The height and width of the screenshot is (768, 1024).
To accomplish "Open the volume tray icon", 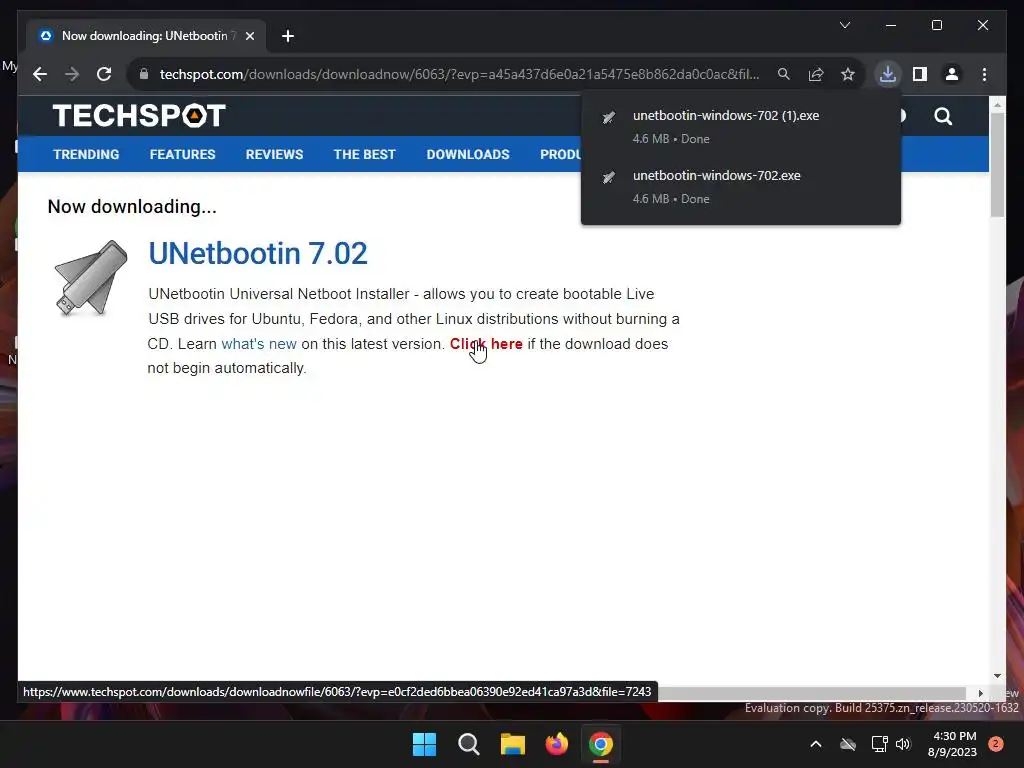I will click(903, 744).
